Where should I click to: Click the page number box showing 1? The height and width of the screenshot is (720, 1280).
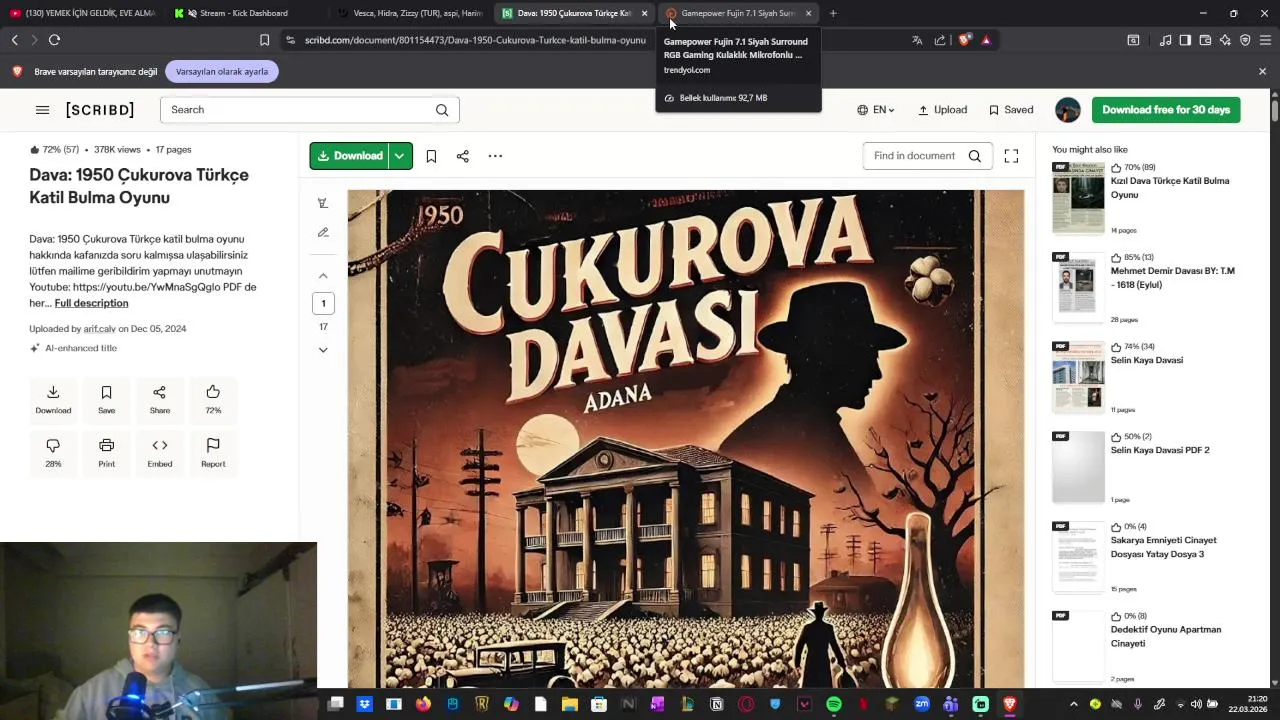tap(323, 303)
